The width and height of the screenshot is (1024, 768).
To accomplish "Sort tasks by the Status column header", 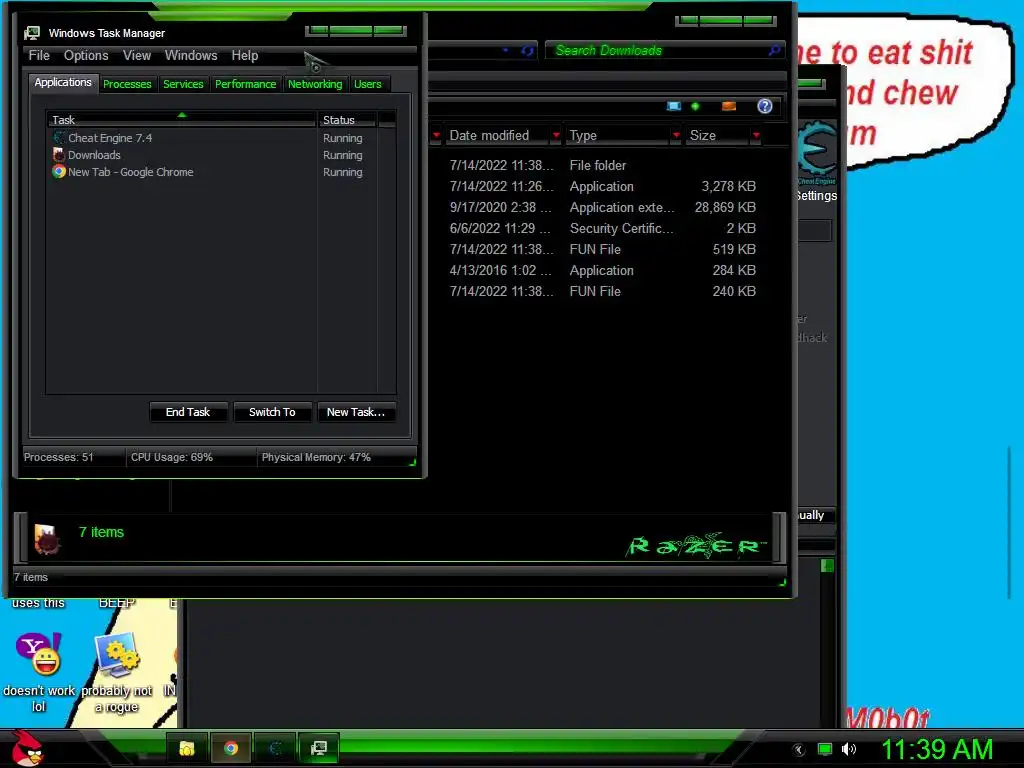I will [x=347, y=120].
